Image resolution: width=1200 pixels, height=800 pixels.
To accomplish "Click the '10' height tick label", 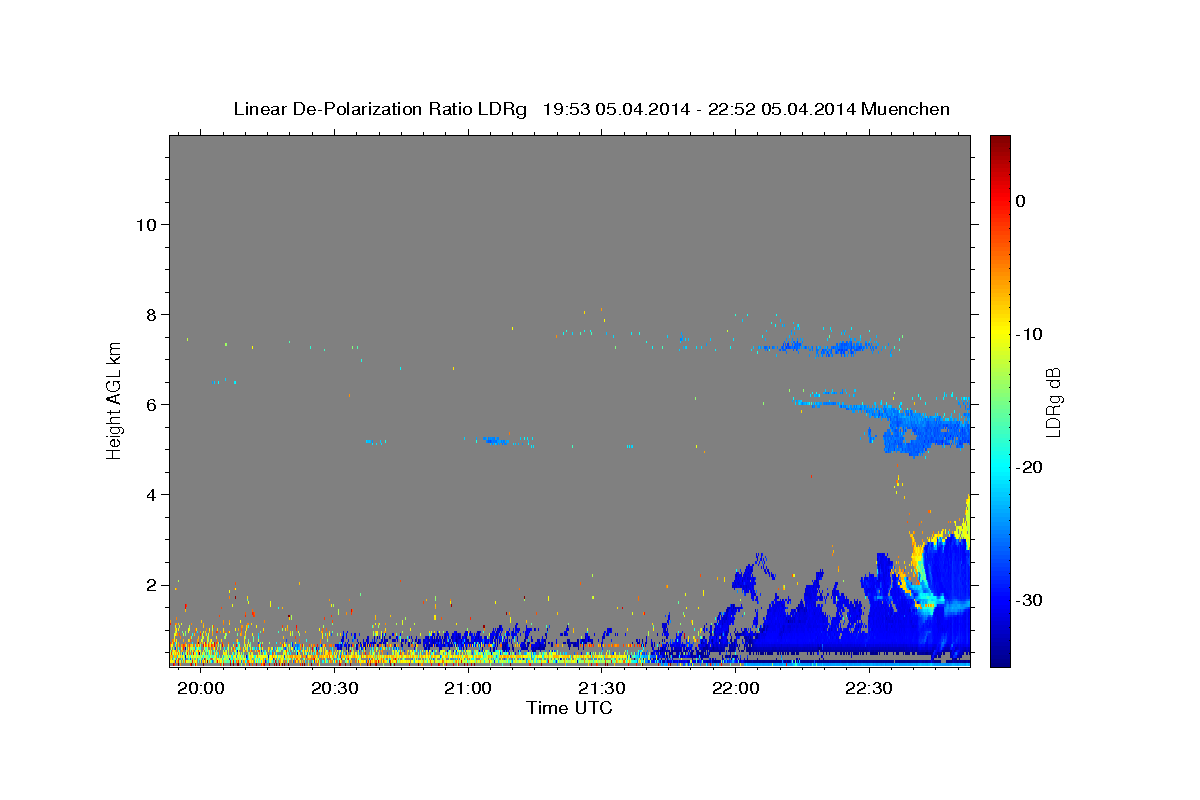I will 145,224.
